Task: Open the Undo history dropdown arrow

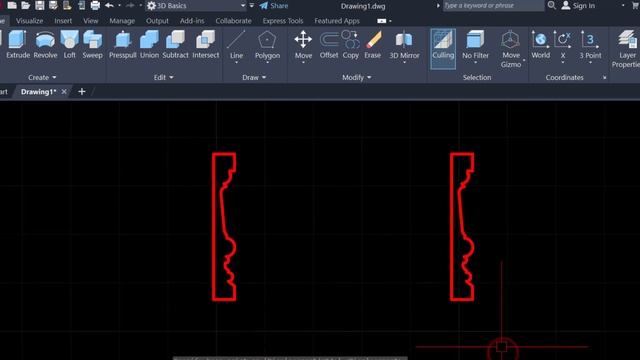Action: click(119, 6)
